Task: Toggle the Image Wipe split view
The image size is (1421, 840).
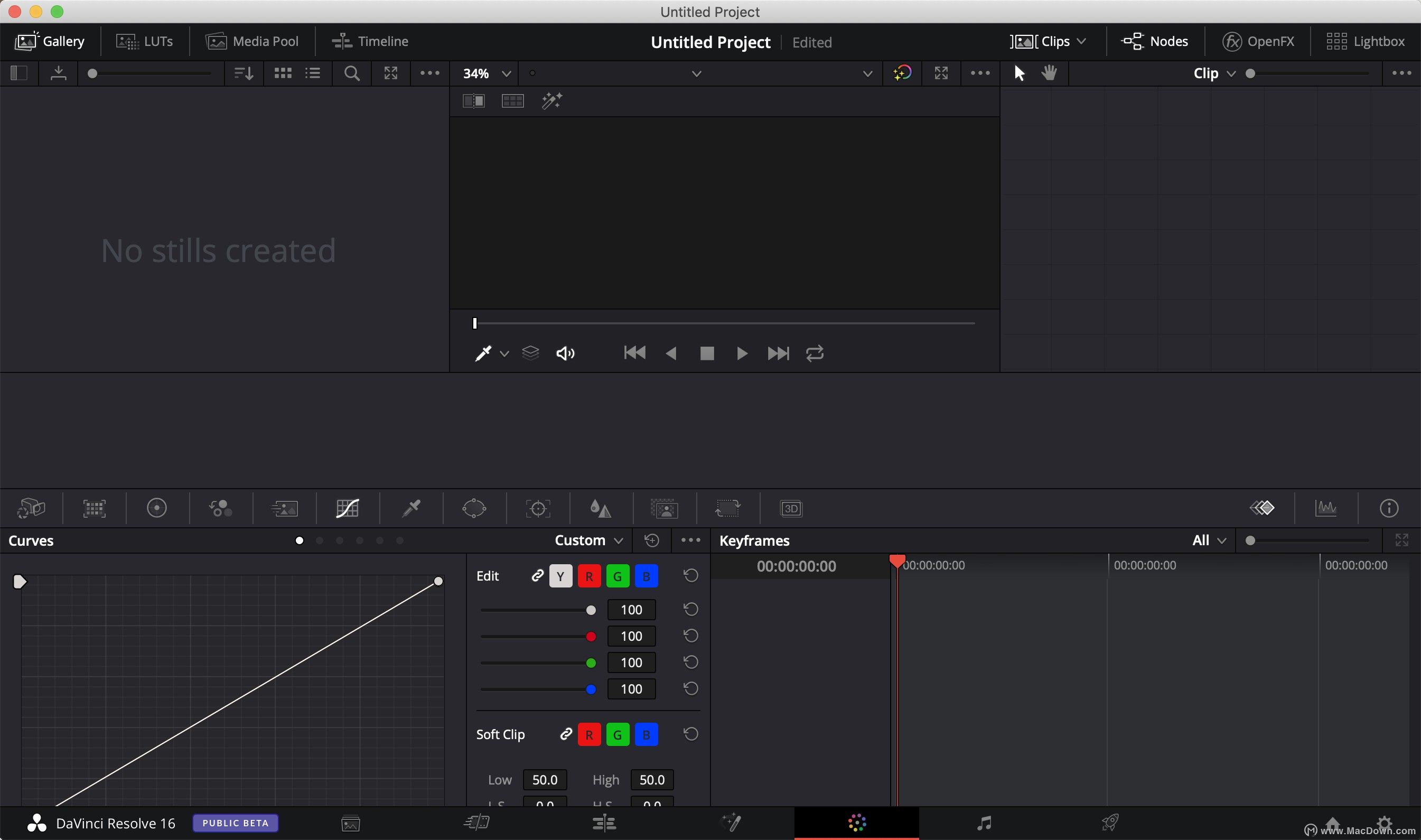Action: (474, 101)
